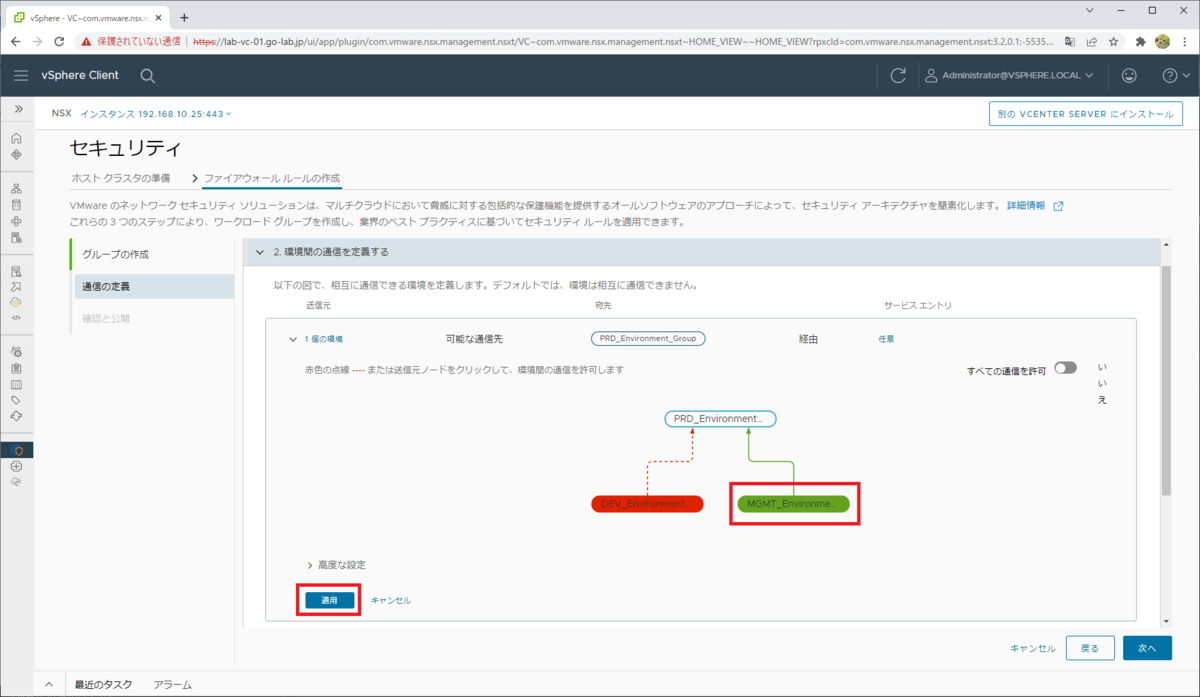
Task: Open Workload Management sidebar icon
Action: click(16, 221)
